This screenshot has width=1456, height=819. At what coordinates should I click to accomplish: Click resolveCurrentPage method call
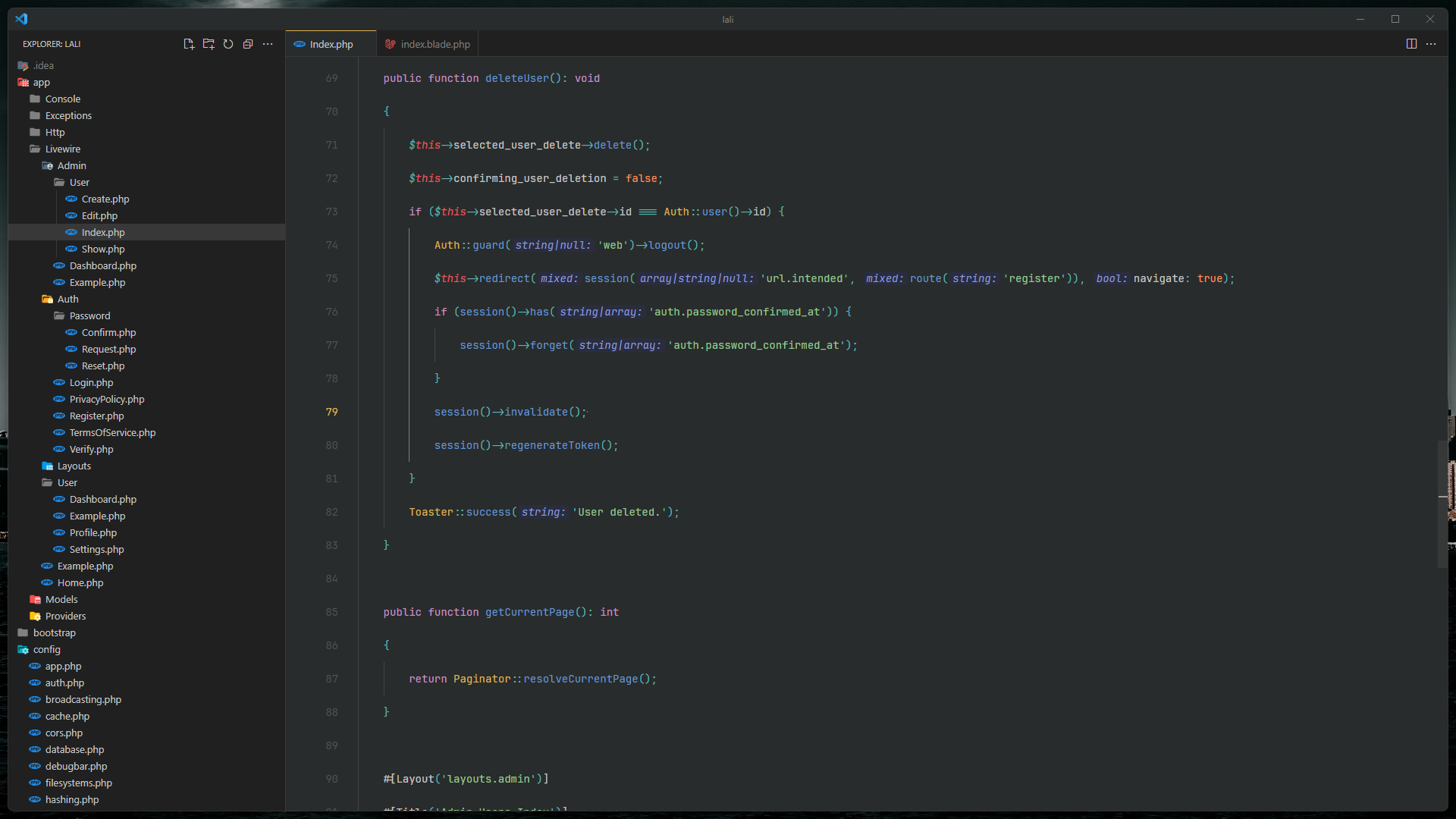pos(580,679)
